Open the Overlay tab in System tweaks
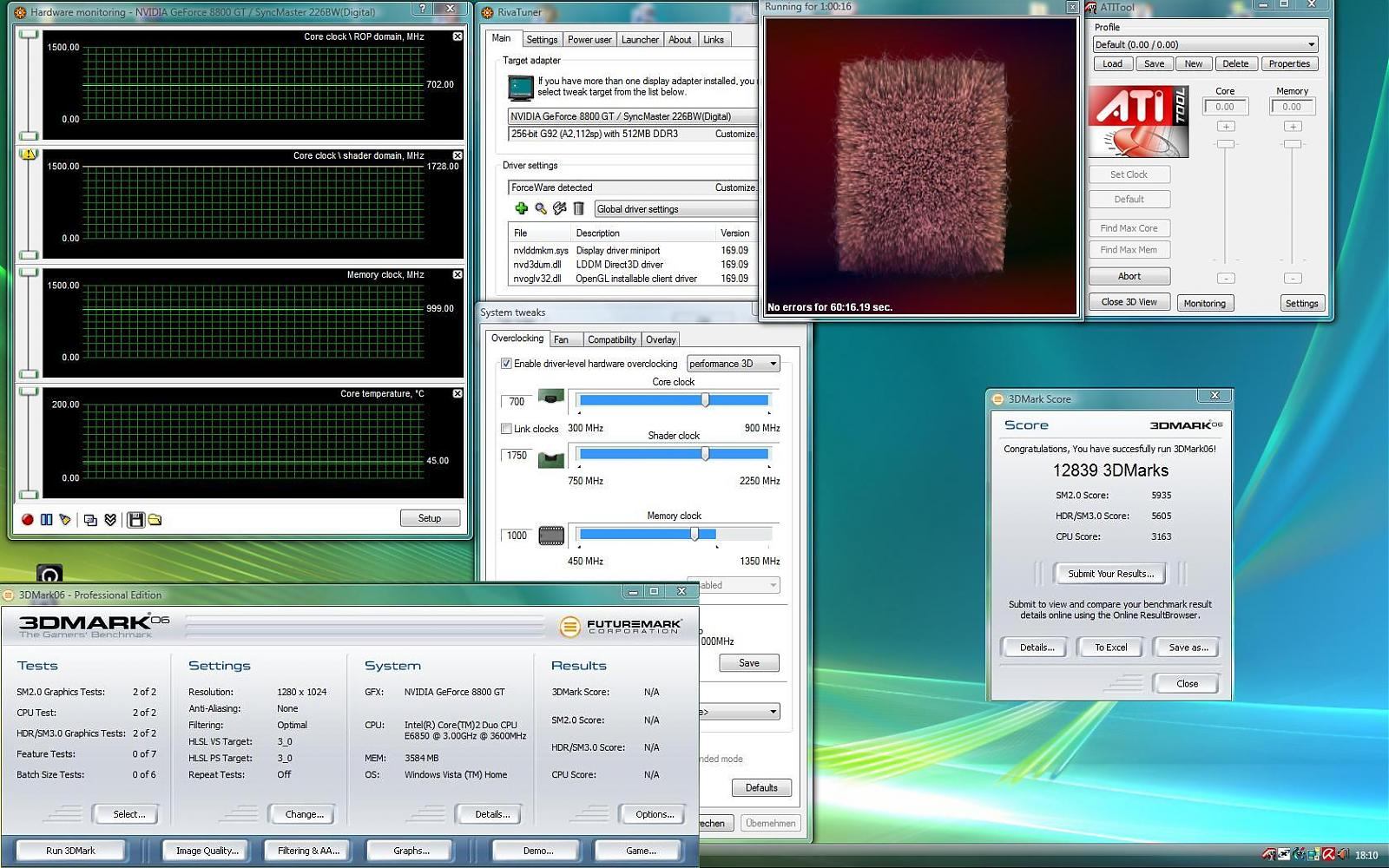1389x868 pixels. point(661,339)
